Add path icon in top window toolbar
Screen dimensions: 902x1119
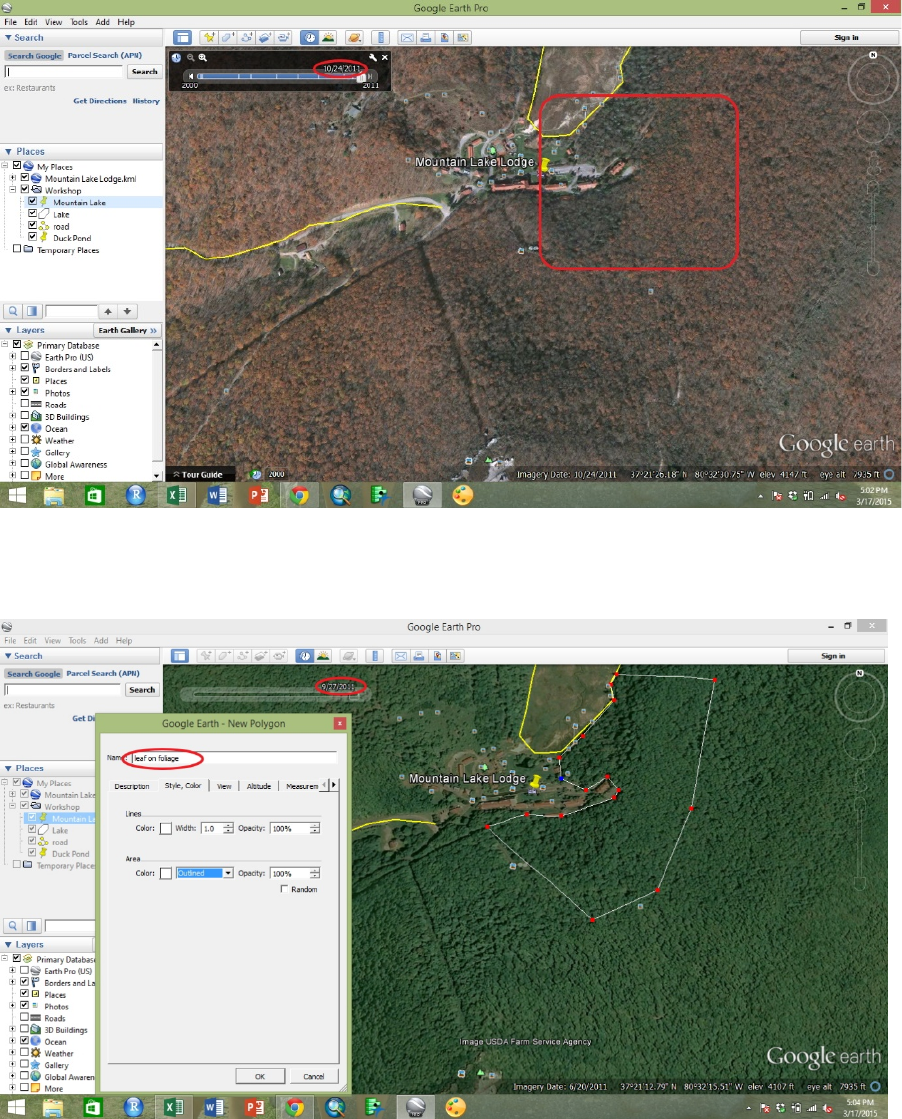[246, 38]
